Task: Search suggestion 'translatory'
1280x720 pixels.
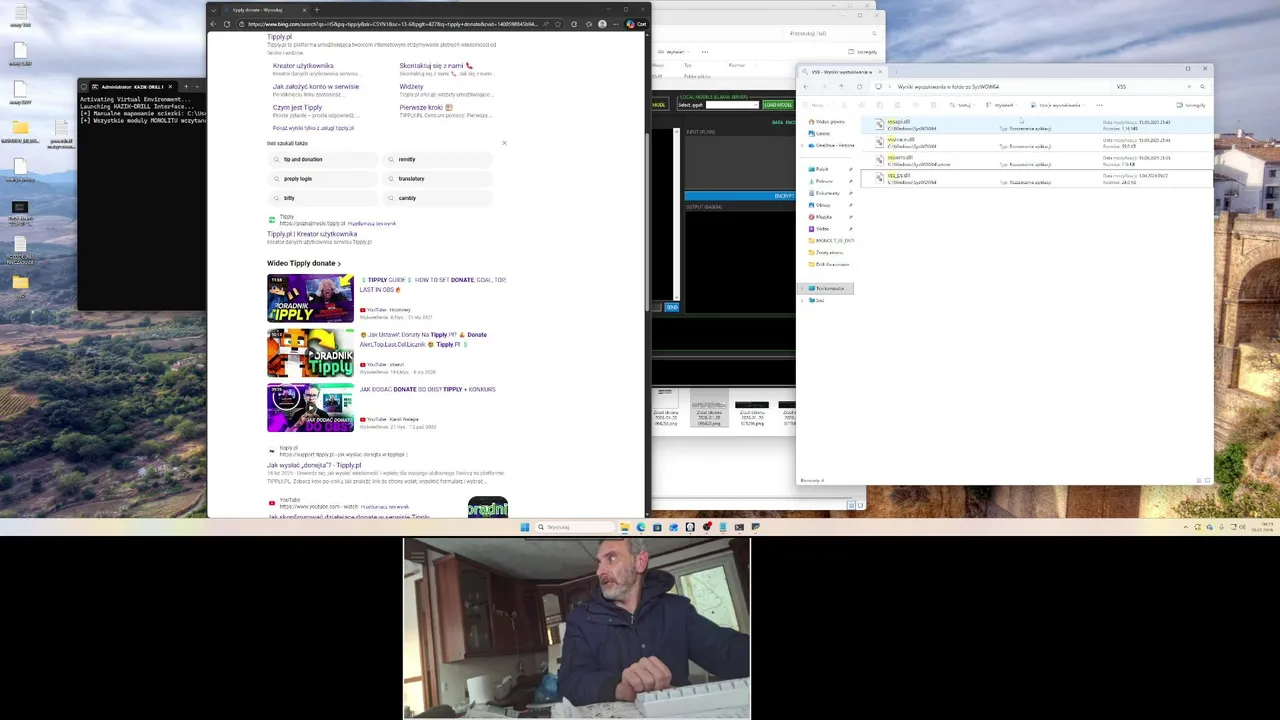Action: pyautogui.click(x=438, y=179)
